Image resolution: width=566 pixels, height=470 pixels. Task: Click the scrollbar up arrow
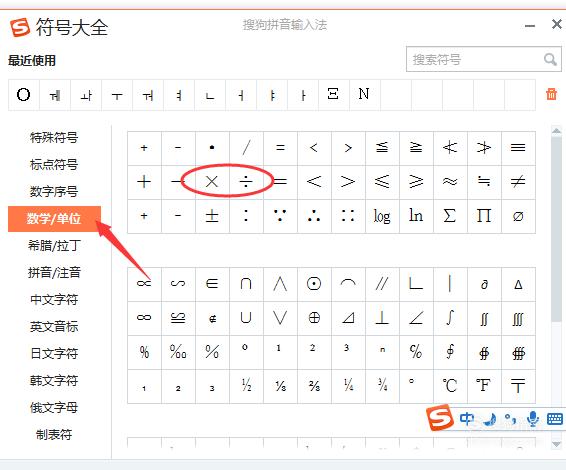[x=556, y=131]
